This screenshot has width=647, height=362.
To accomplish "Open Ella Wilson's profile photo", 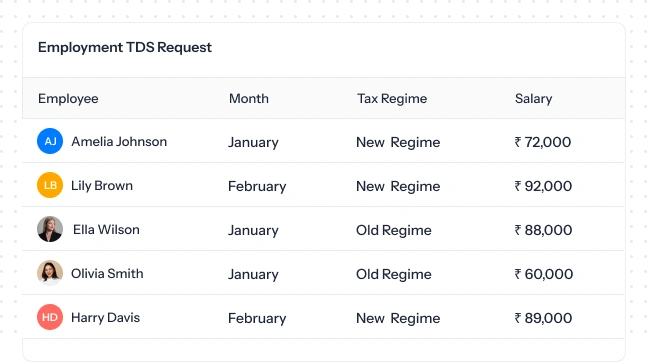I will click(x=50, y=229).
